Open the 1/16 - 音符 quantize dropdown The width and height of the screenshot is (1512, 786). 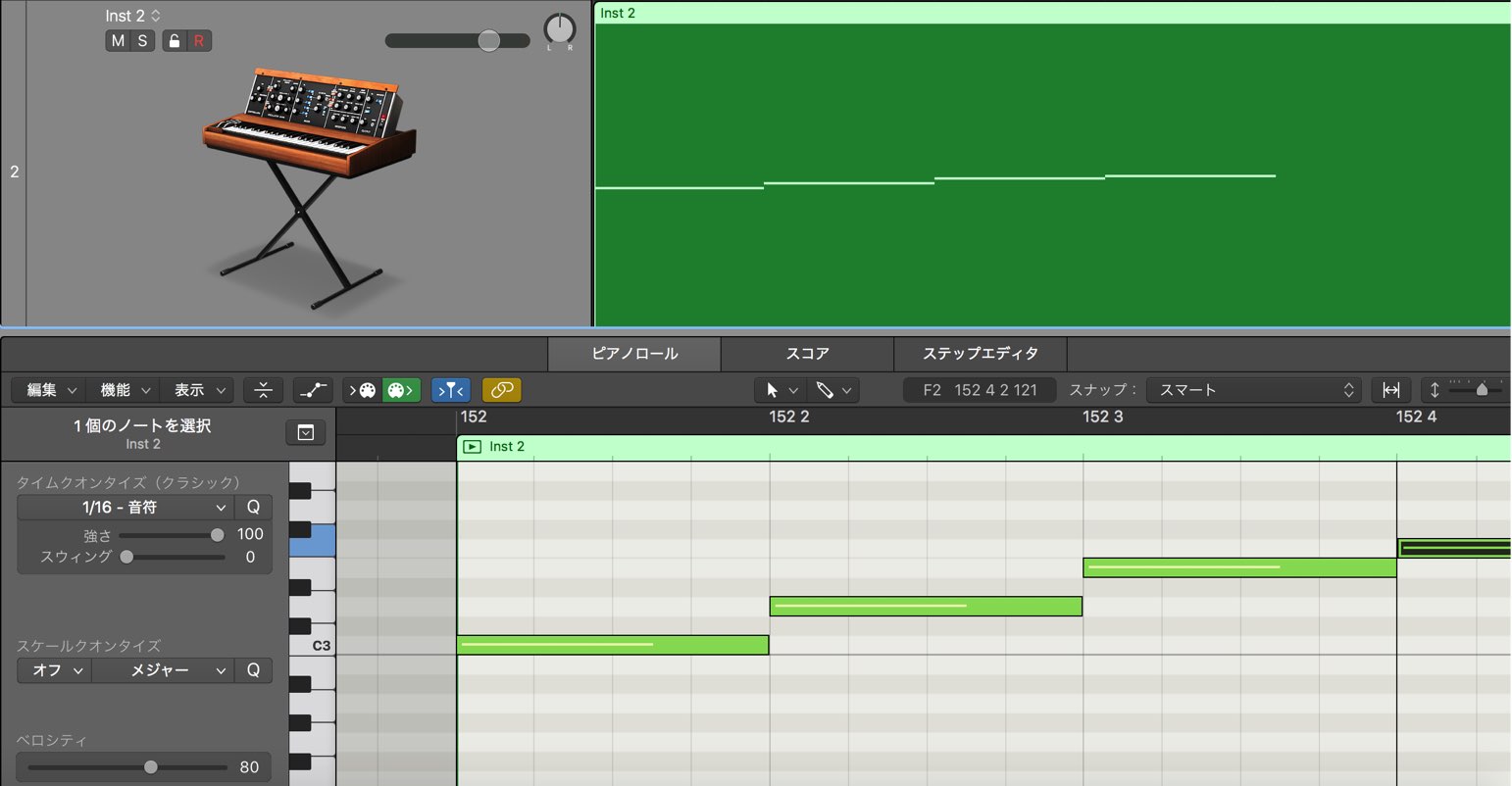pyautogui.click(x=126, y=507)
